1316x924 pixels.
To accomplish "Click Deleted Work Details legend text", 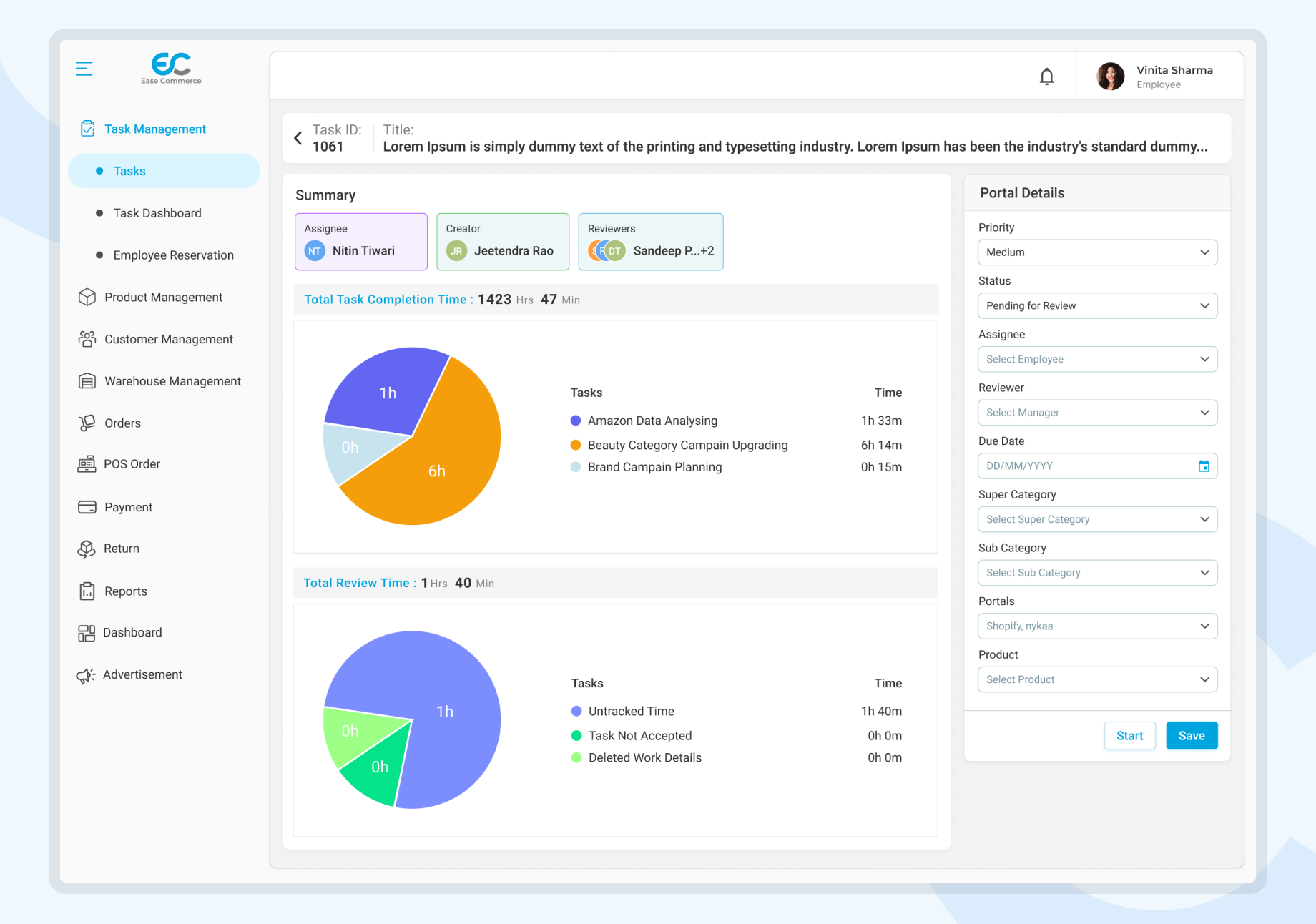I will [645, 757].
